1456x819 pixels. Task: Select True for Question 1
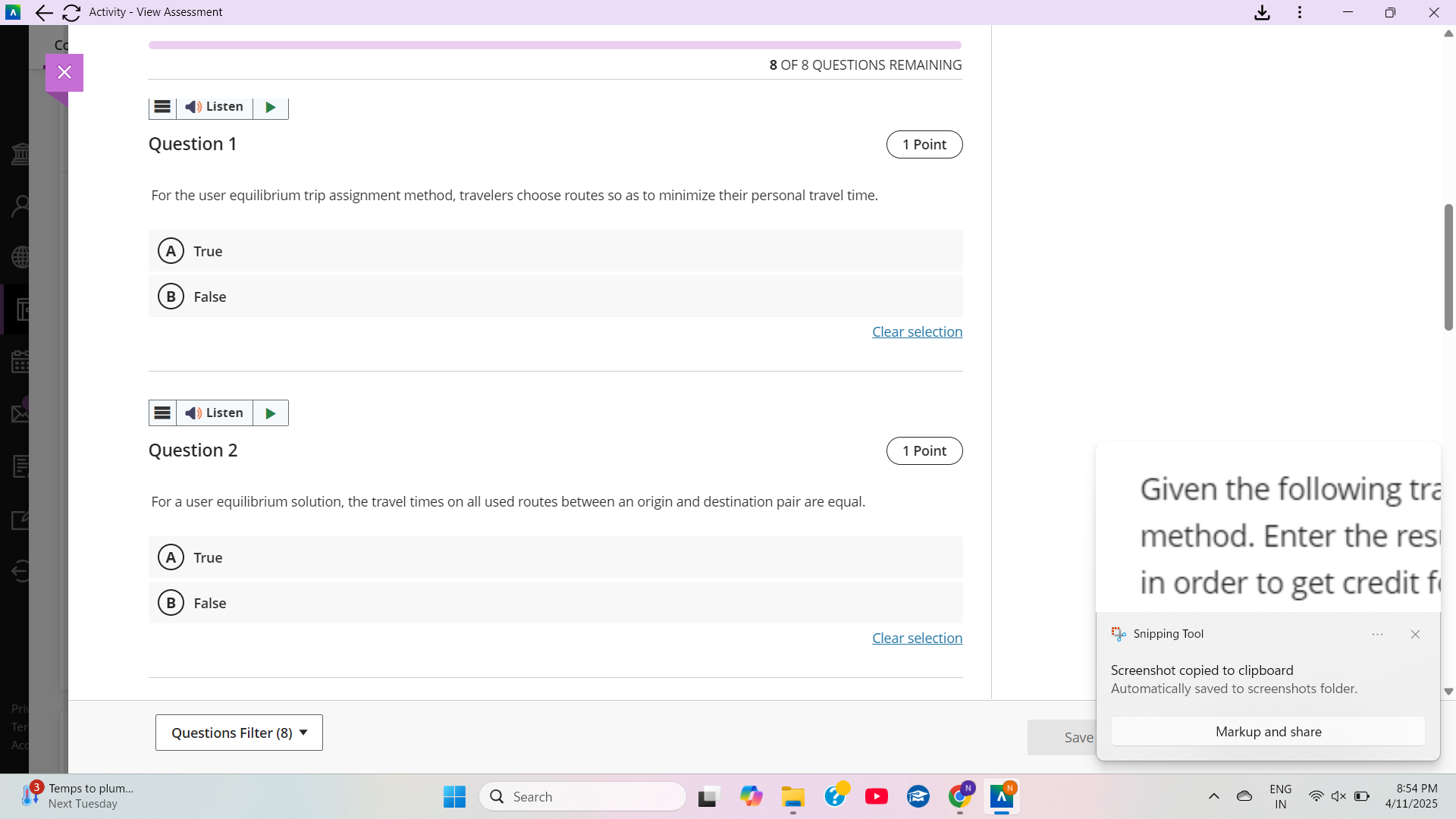(x=171, y=251)
